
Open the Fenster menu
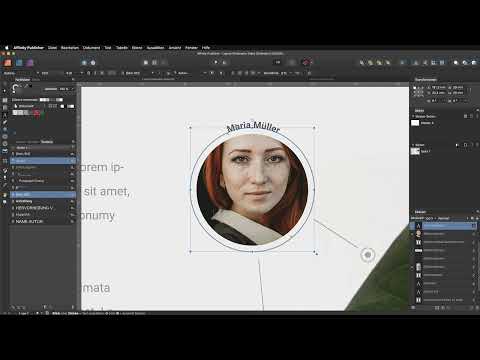191,48
